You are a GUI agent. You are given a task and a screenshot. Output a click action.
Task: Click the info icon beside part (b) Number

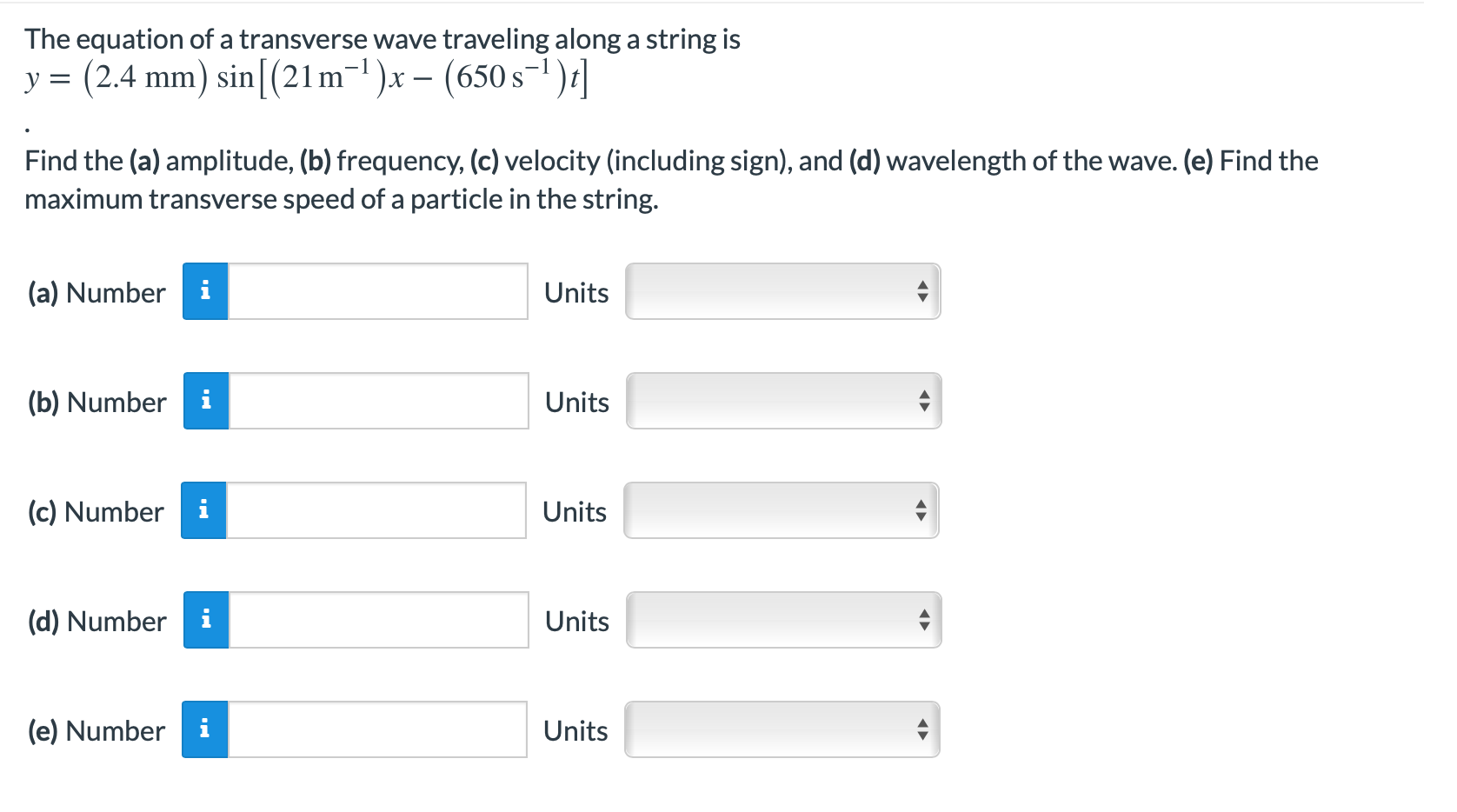[x=206, y=402]
